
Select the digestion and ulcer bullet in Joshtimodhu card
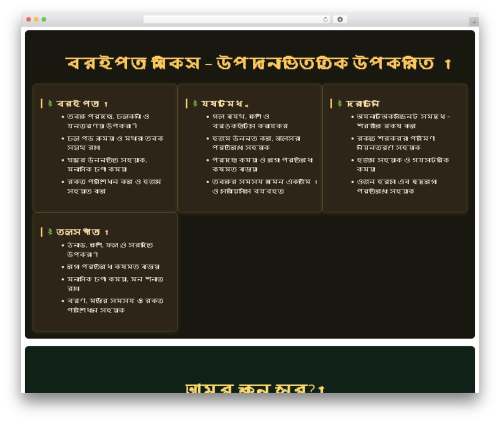[x=256, y=143]
